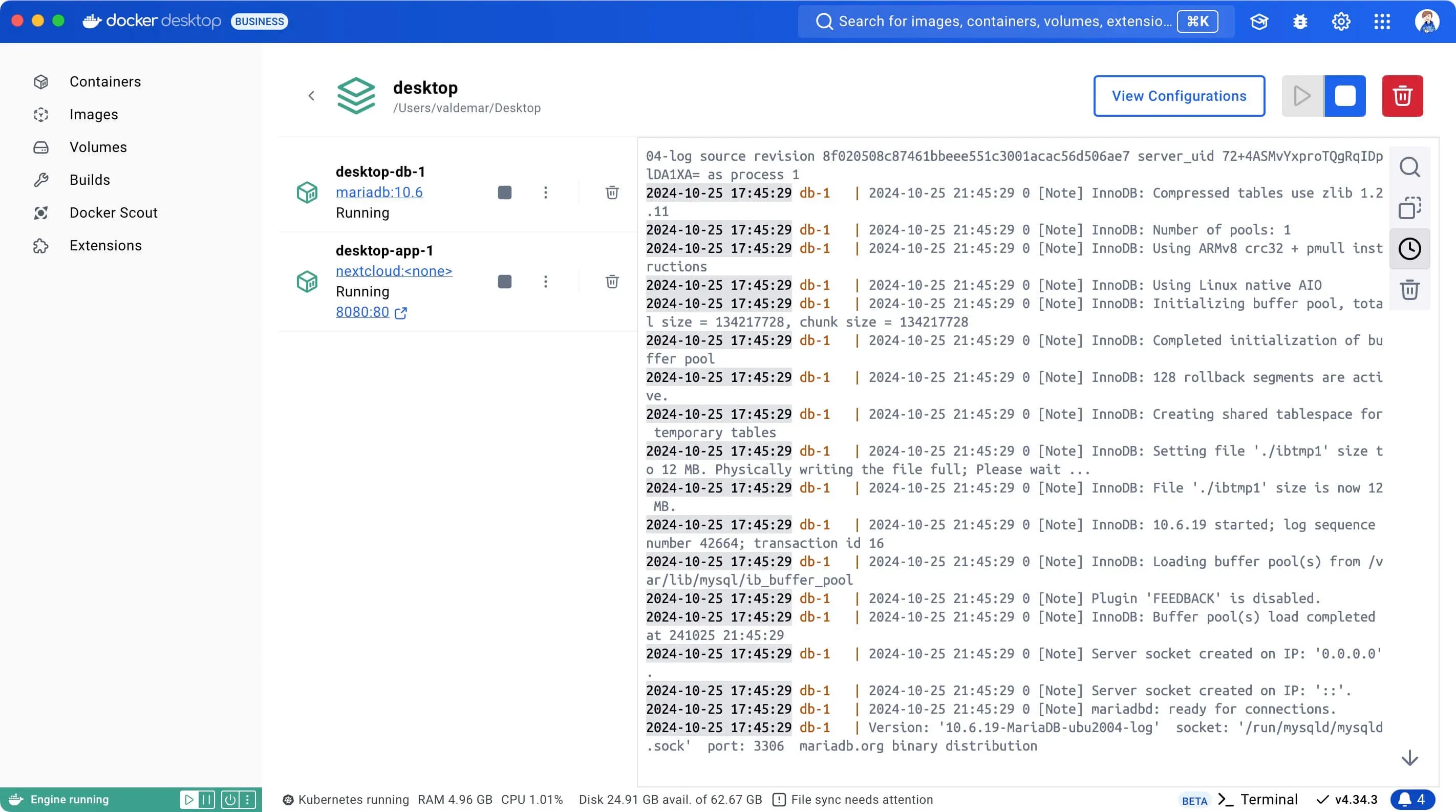The image size is (1456, 812).
Task: Open the File sync needs attention notice
Action: click(853, 800)
